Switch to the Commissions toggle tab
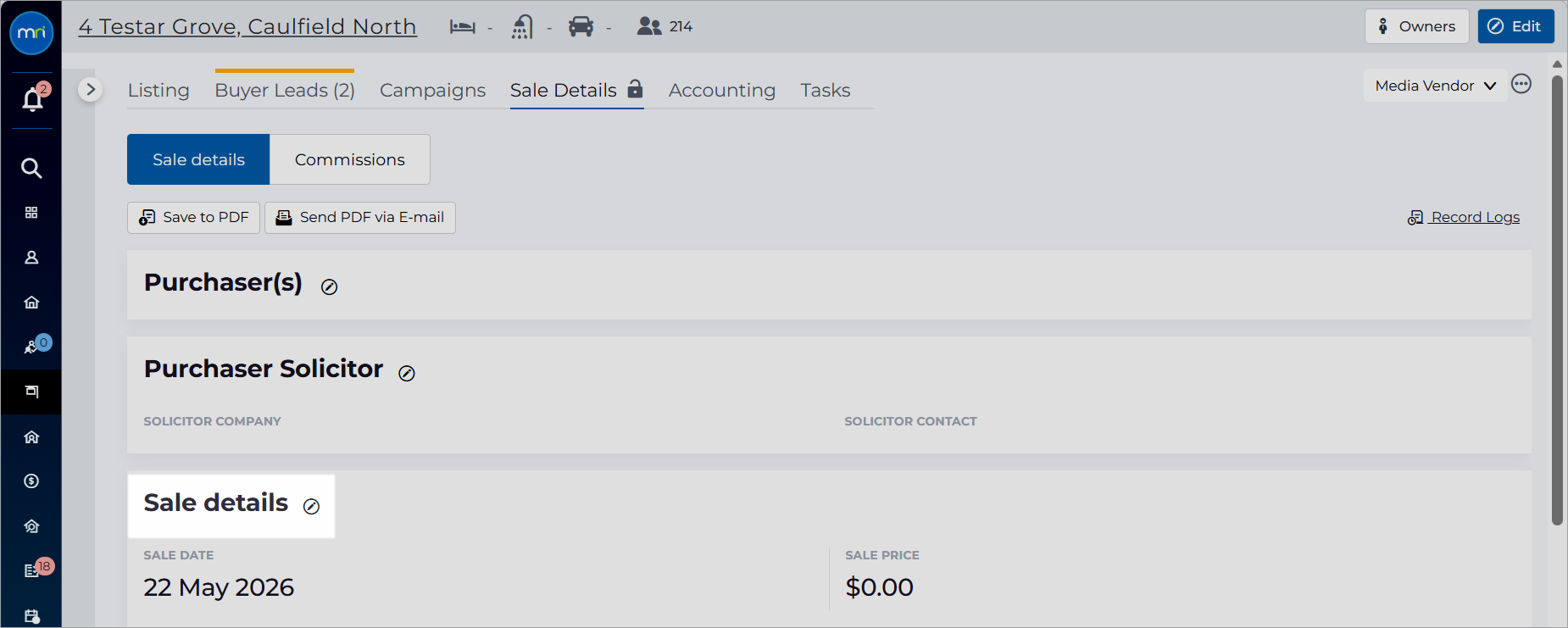The image size is (1568, 628). (x=349, y=159)
